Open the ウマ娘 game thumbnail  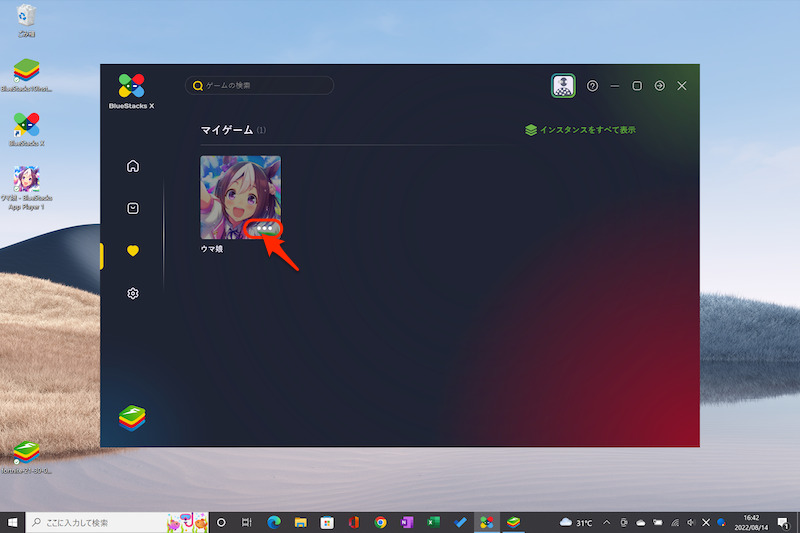240,190
